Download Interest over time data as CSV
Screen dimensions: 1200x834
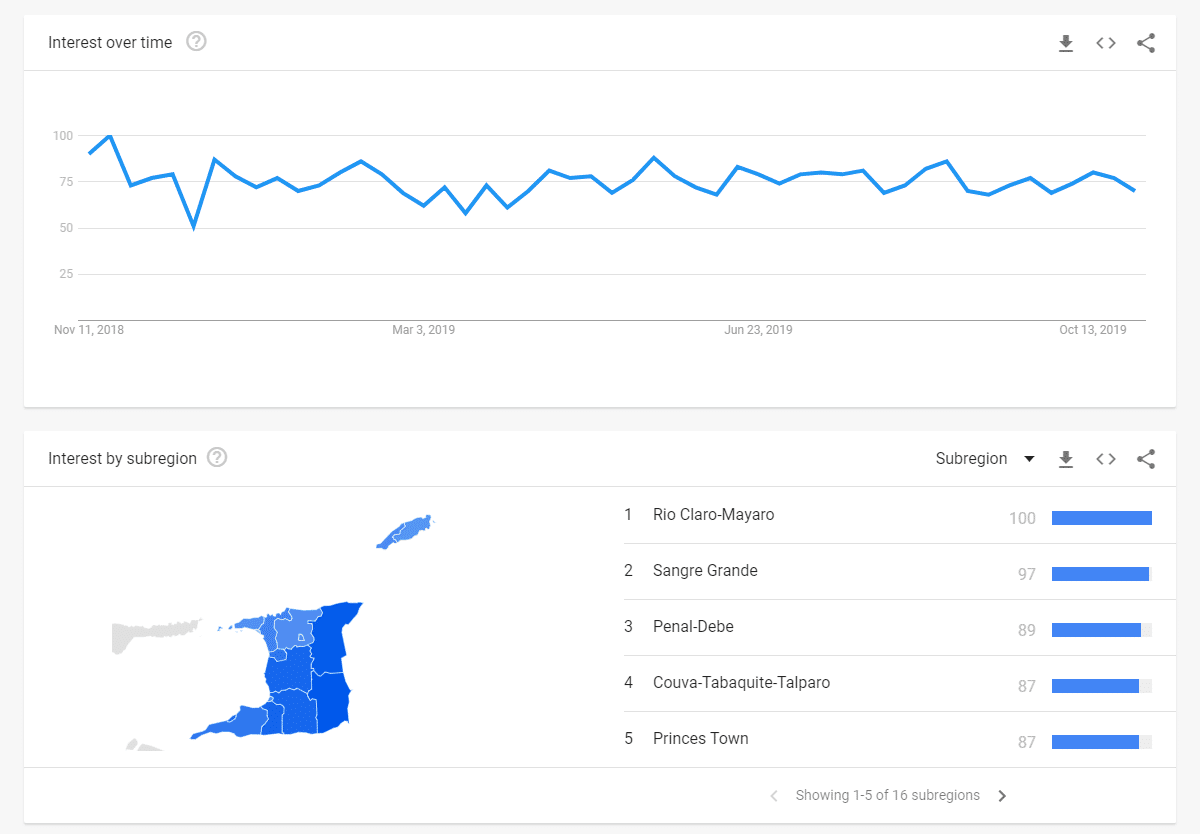click(1066, 43)
